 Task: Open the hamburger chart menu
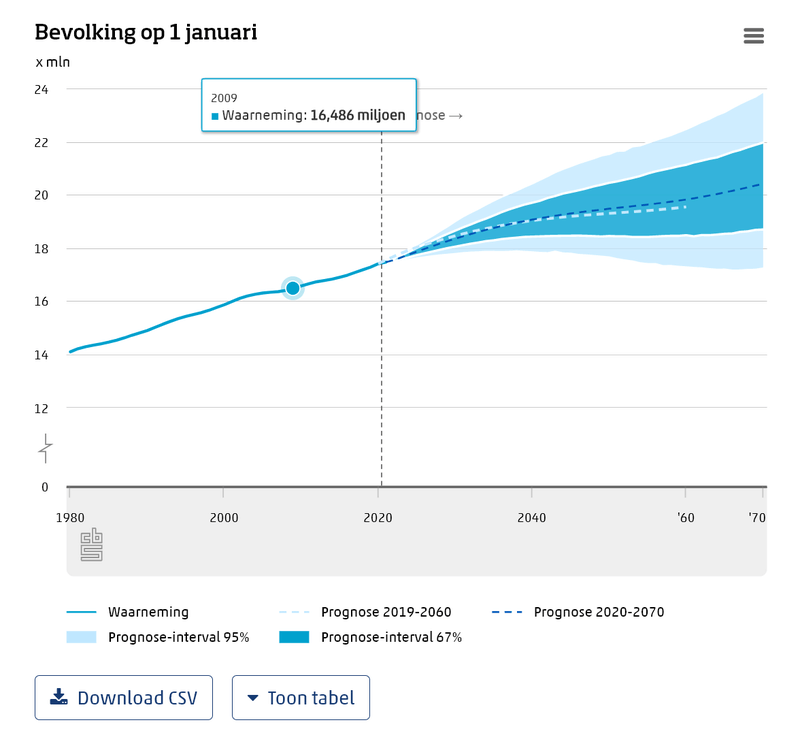coord(753,36)
